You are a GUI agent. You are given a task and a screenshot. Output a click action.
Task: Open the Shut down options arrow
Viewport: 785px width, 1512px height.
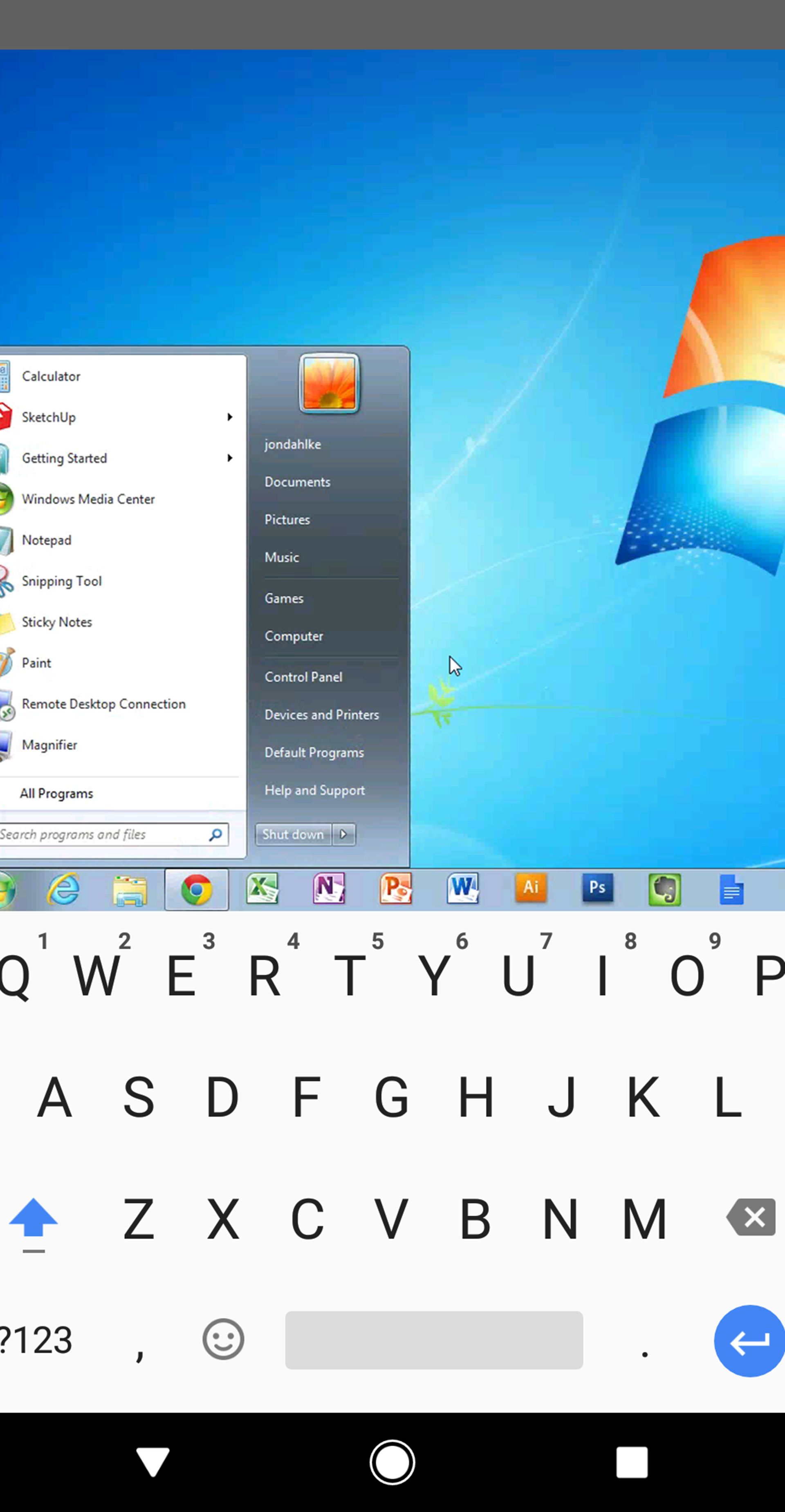[x=344, y=834]
